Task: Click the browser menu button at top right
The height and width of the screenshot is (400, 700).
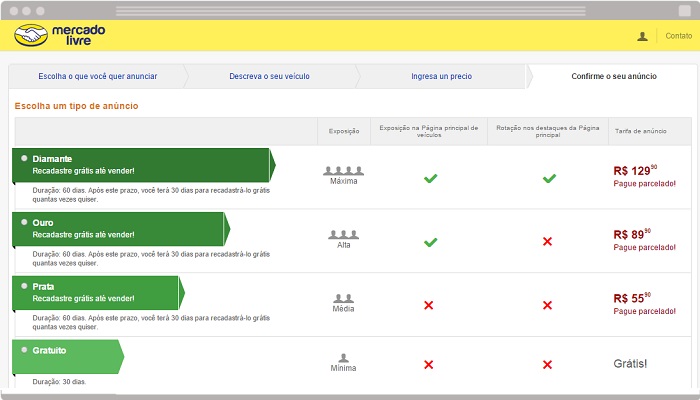Action: pos(684,11)
